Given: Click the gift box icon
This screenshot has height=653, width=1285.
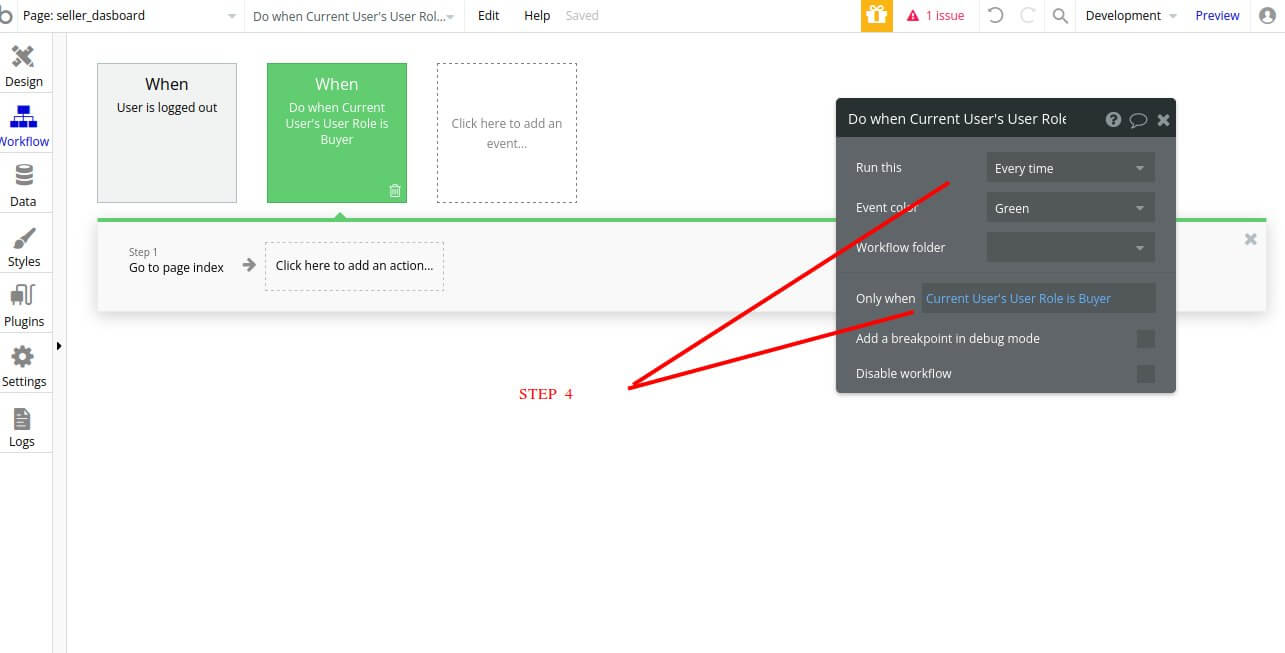Looking at the screenshot, I should tap(877, 16).
